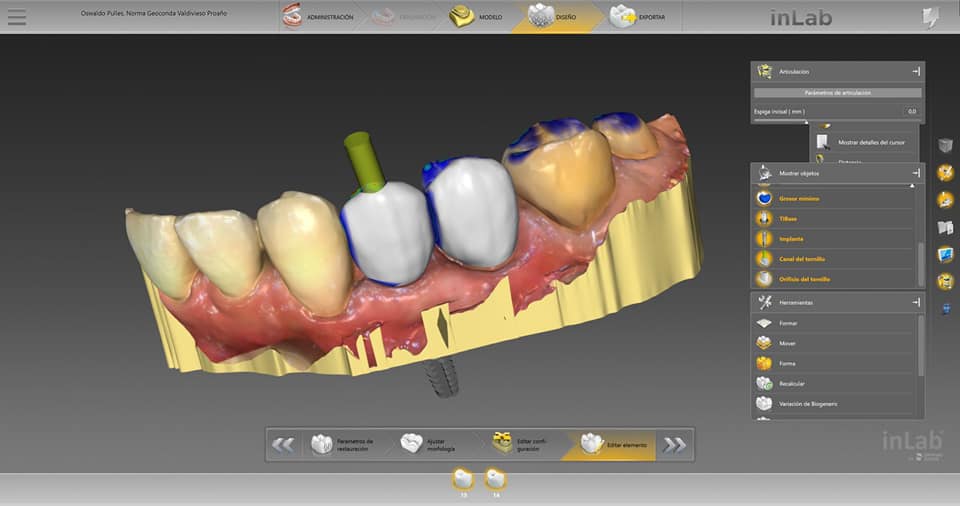Open Editar configuración step
The image size is (960, 506).
point(522,445)
